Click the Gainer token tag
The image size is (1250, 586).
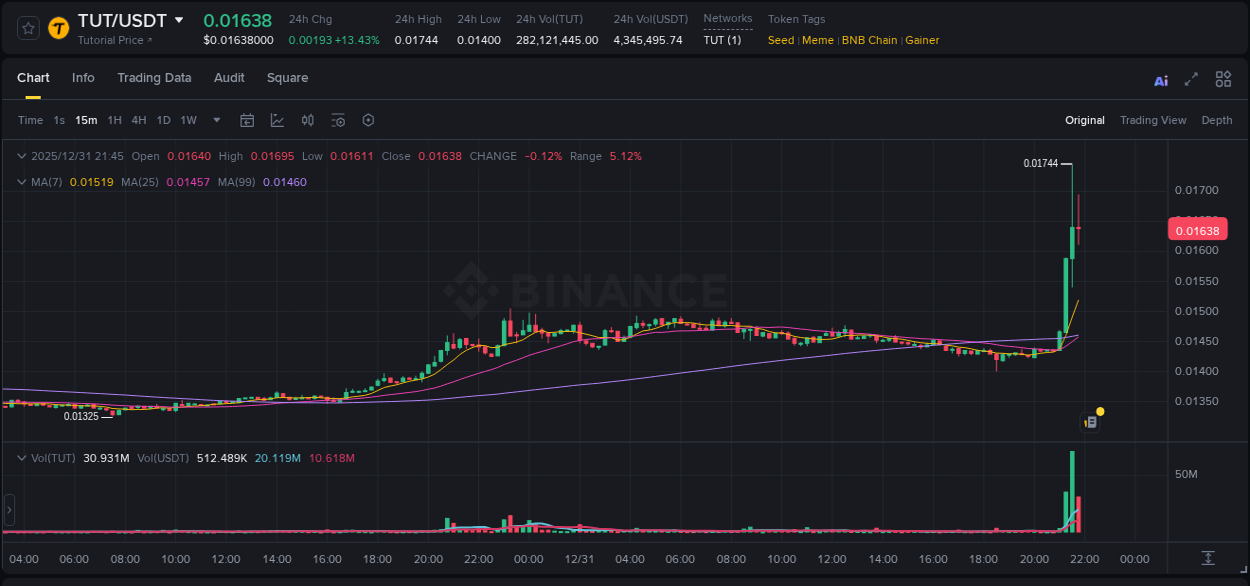tap(921, 40)
